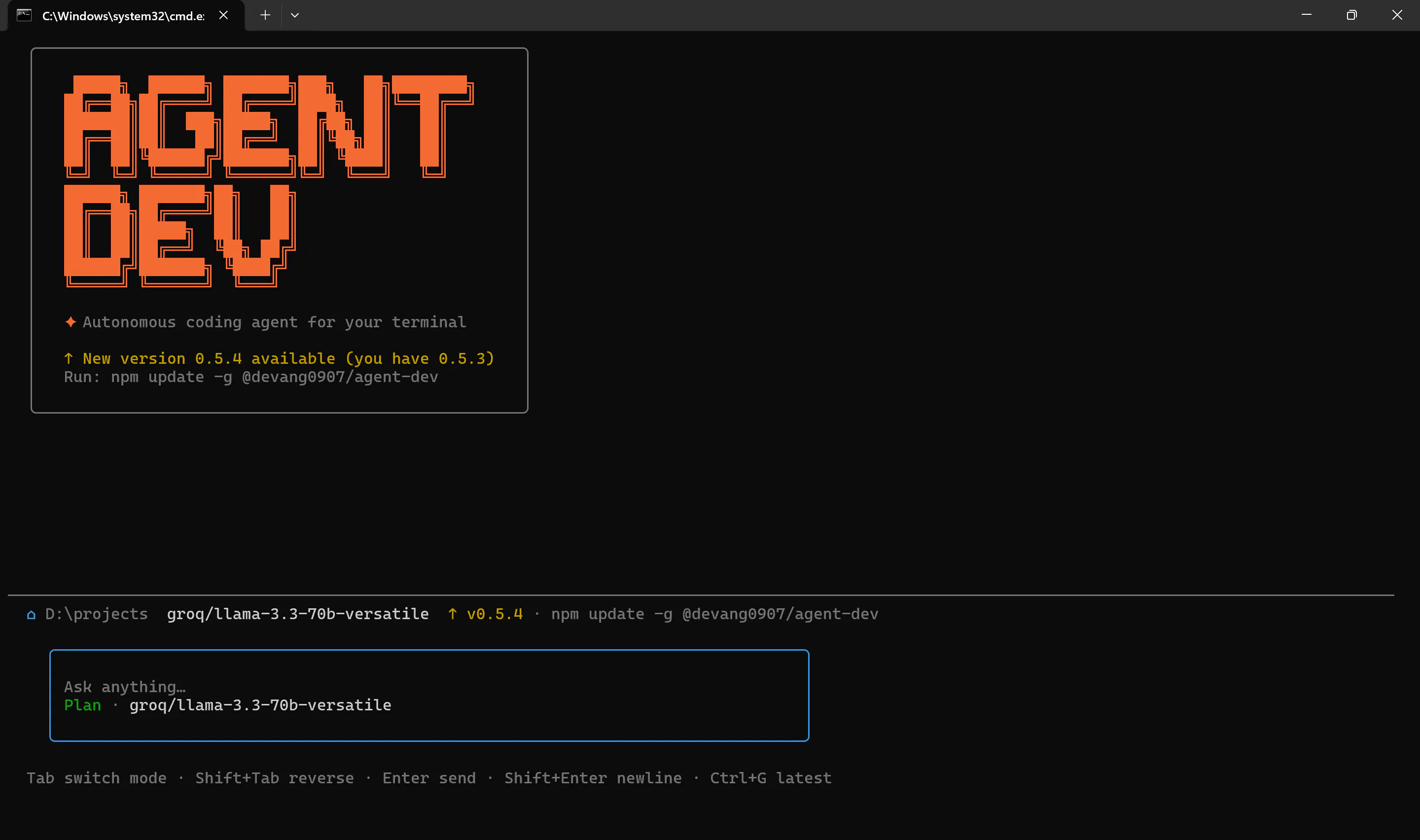The width and height of the screenshot is (1420, 840).
Task: Click the 'Tab switch mode' hint
Action: [97, 778]
